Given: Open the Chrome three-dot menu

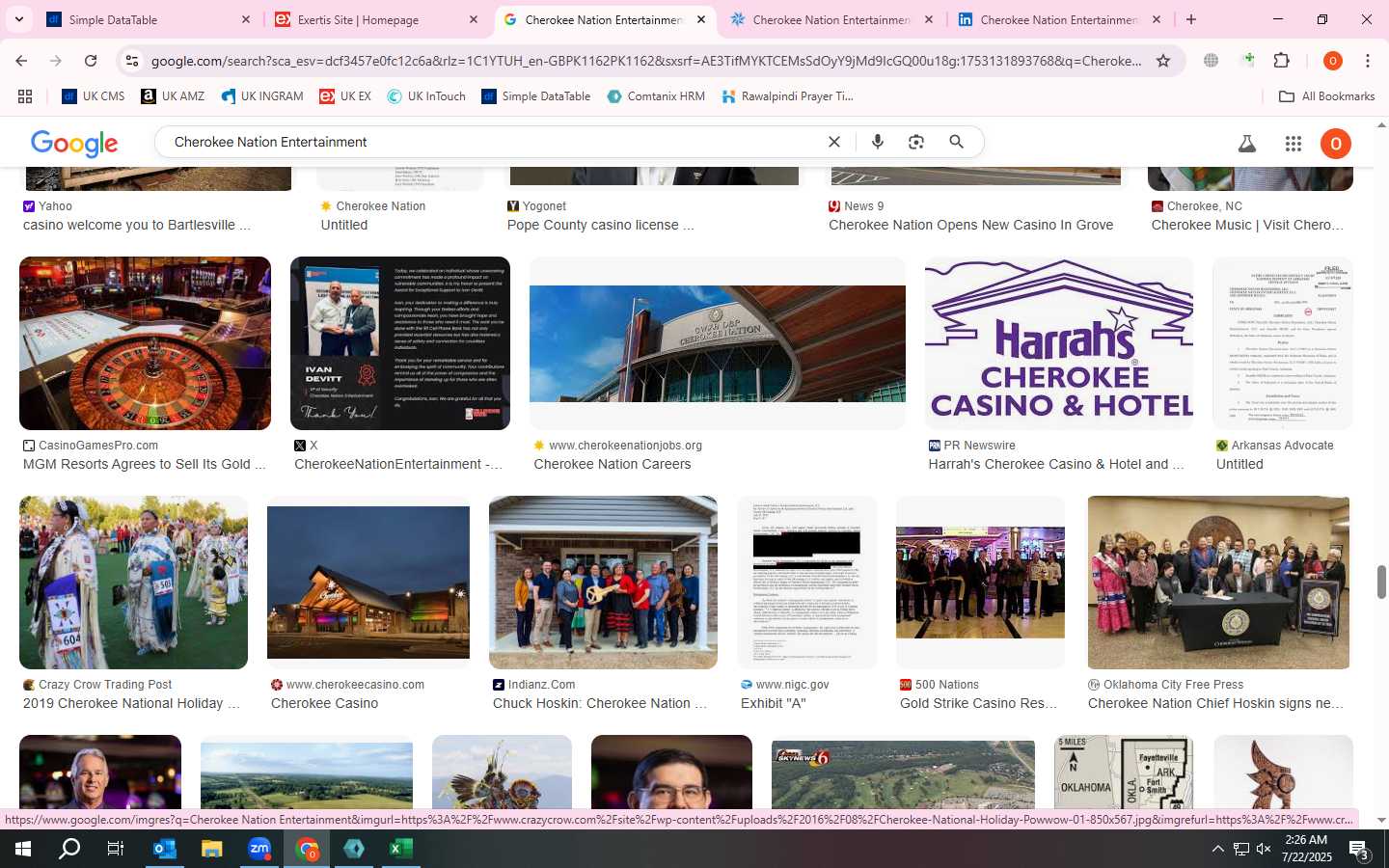Looking at the screenshot, I should [1368, 61].
